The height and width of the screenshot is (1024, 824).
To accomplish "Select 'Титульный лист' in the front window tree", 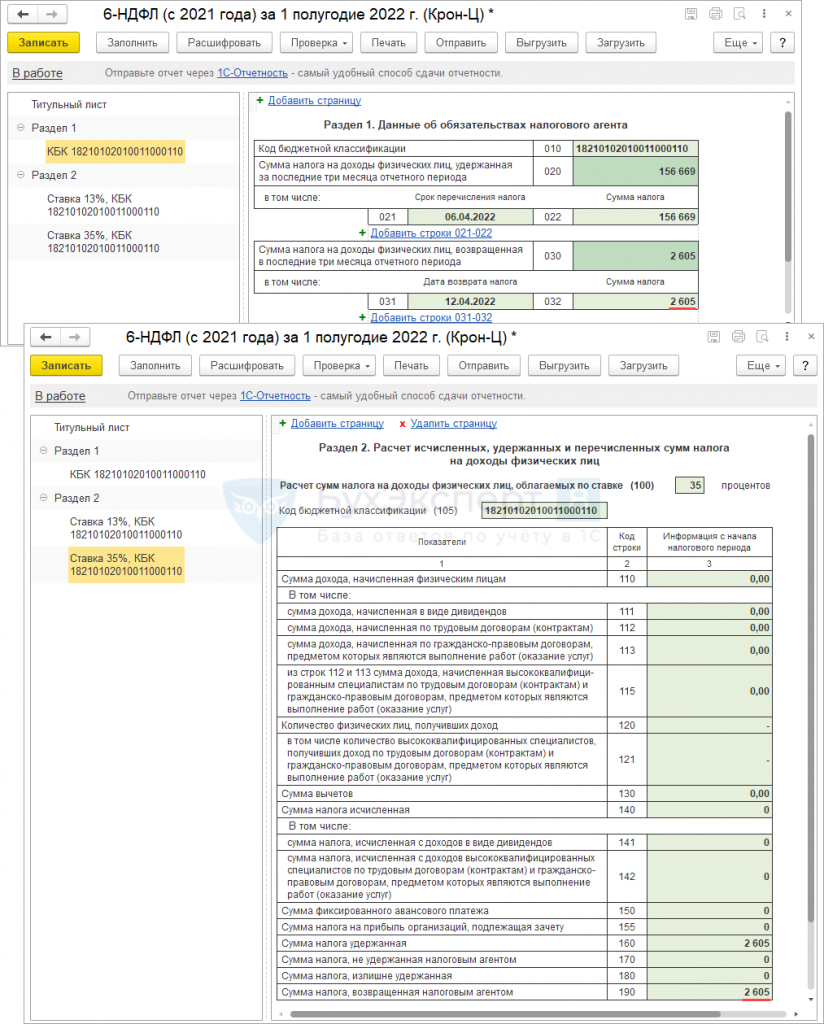I will (92, 427).
